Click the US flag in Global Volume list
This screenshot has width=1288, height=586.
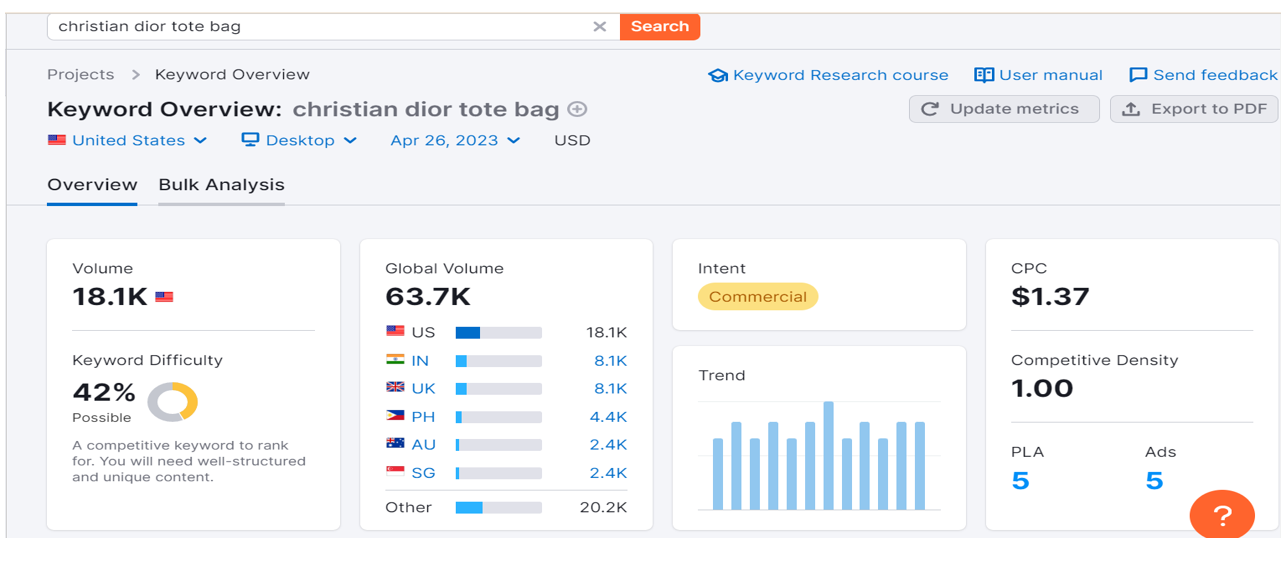(395, 332)
